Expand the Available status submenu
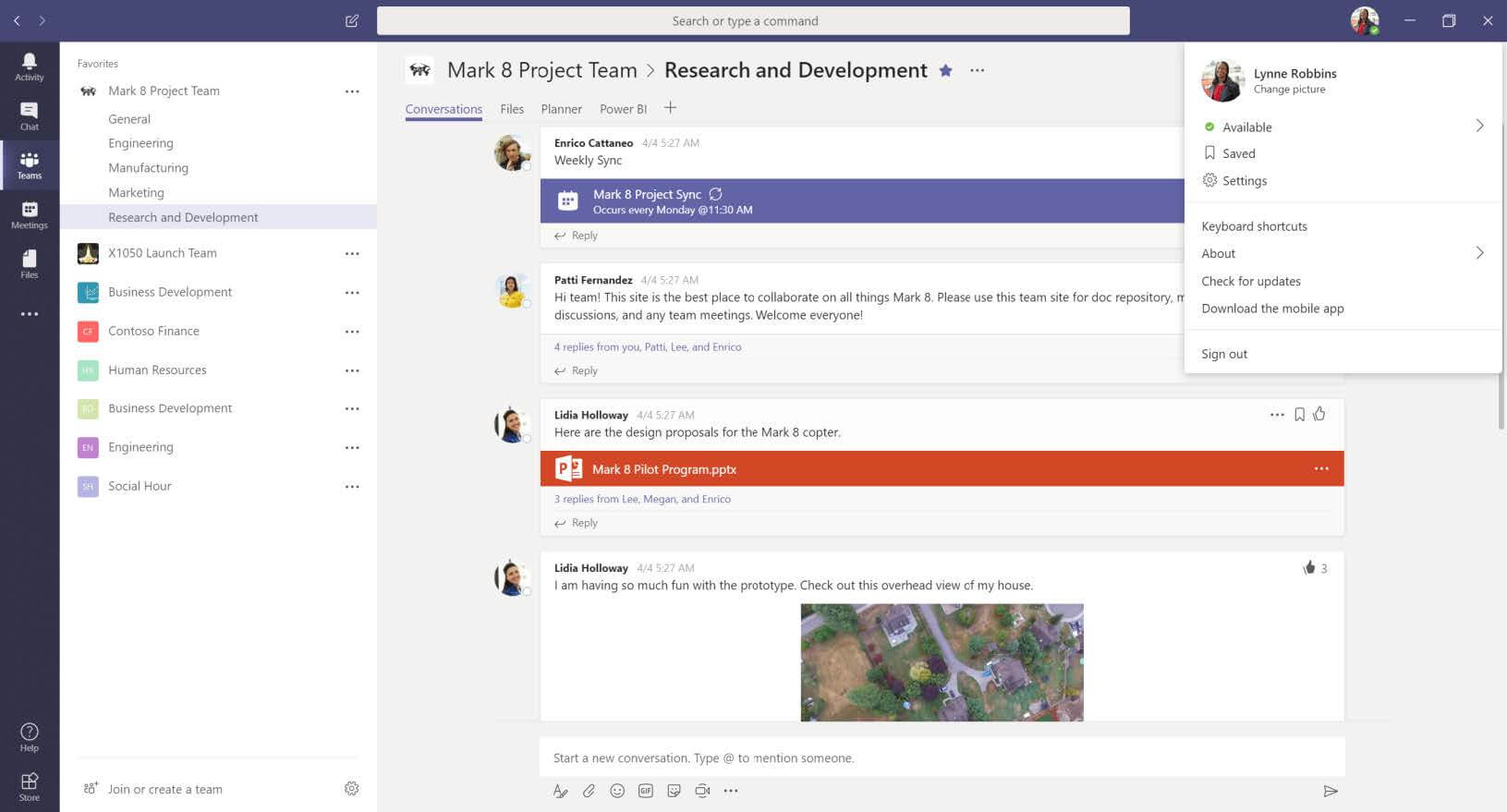The width and height of the screenshot is (1507, 812). point(1479,126)
